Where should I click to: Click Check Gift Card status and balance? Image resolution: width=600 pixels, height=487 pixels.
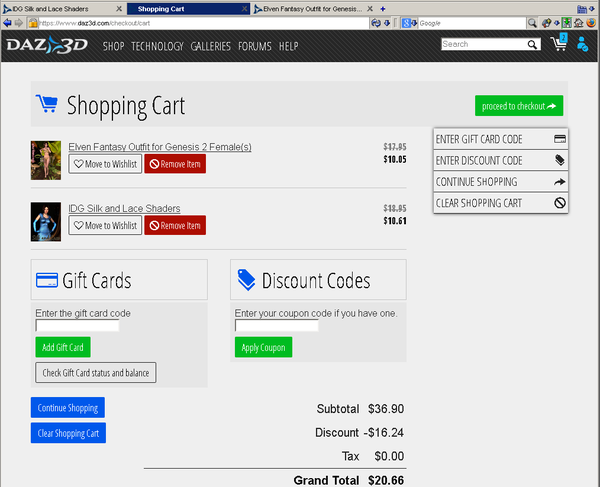pos(96,373)
